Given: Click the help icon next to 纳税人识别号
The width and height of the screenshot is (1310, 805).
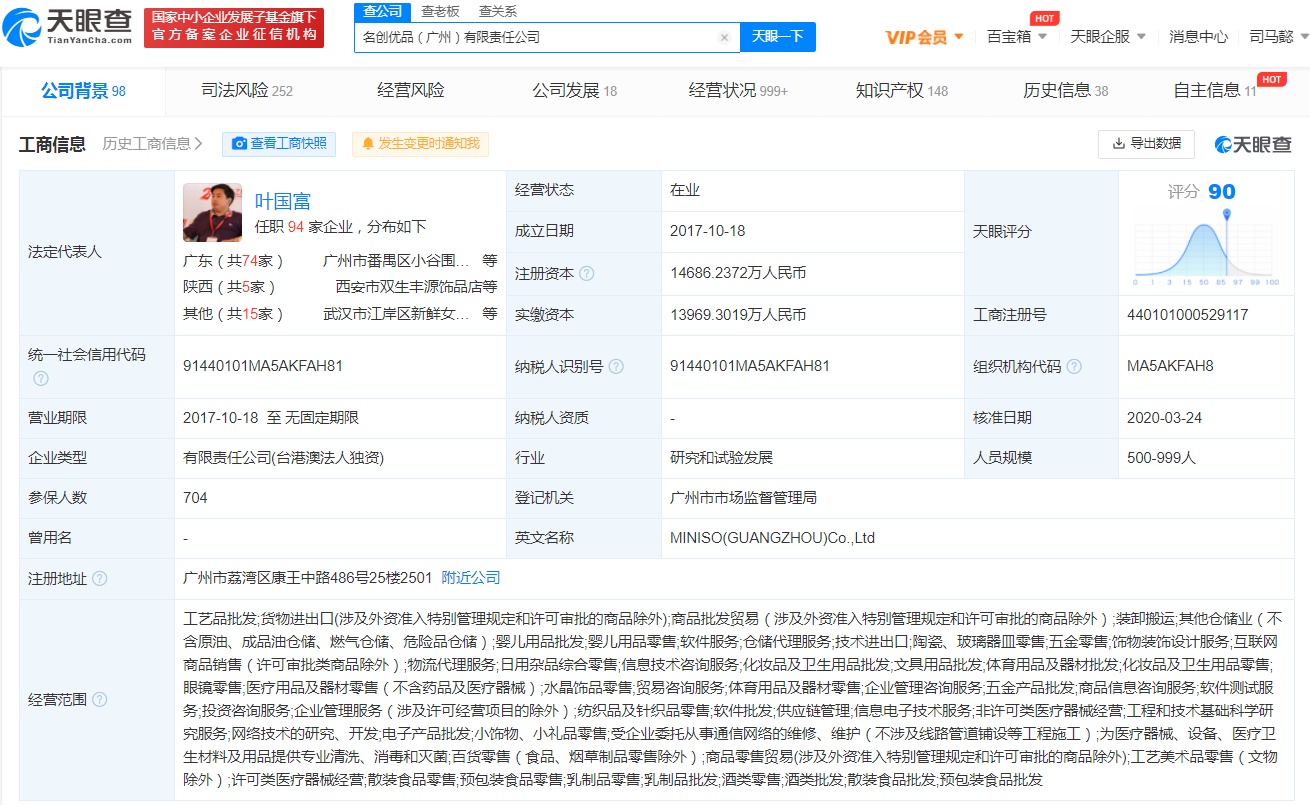Looking at the screenshot, I should coord(616,367).
